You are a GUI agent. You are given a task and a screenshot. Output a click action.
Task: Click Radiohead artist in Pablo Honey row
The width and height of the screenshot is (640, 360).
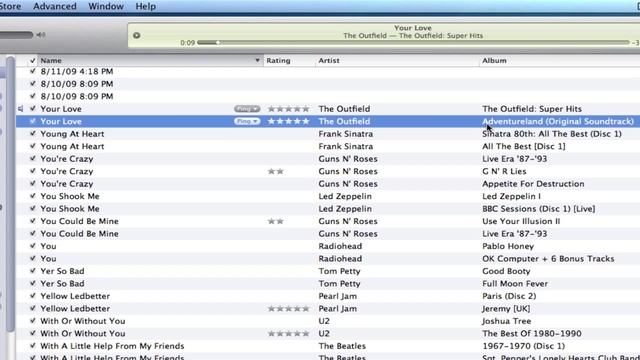point(340,246)
